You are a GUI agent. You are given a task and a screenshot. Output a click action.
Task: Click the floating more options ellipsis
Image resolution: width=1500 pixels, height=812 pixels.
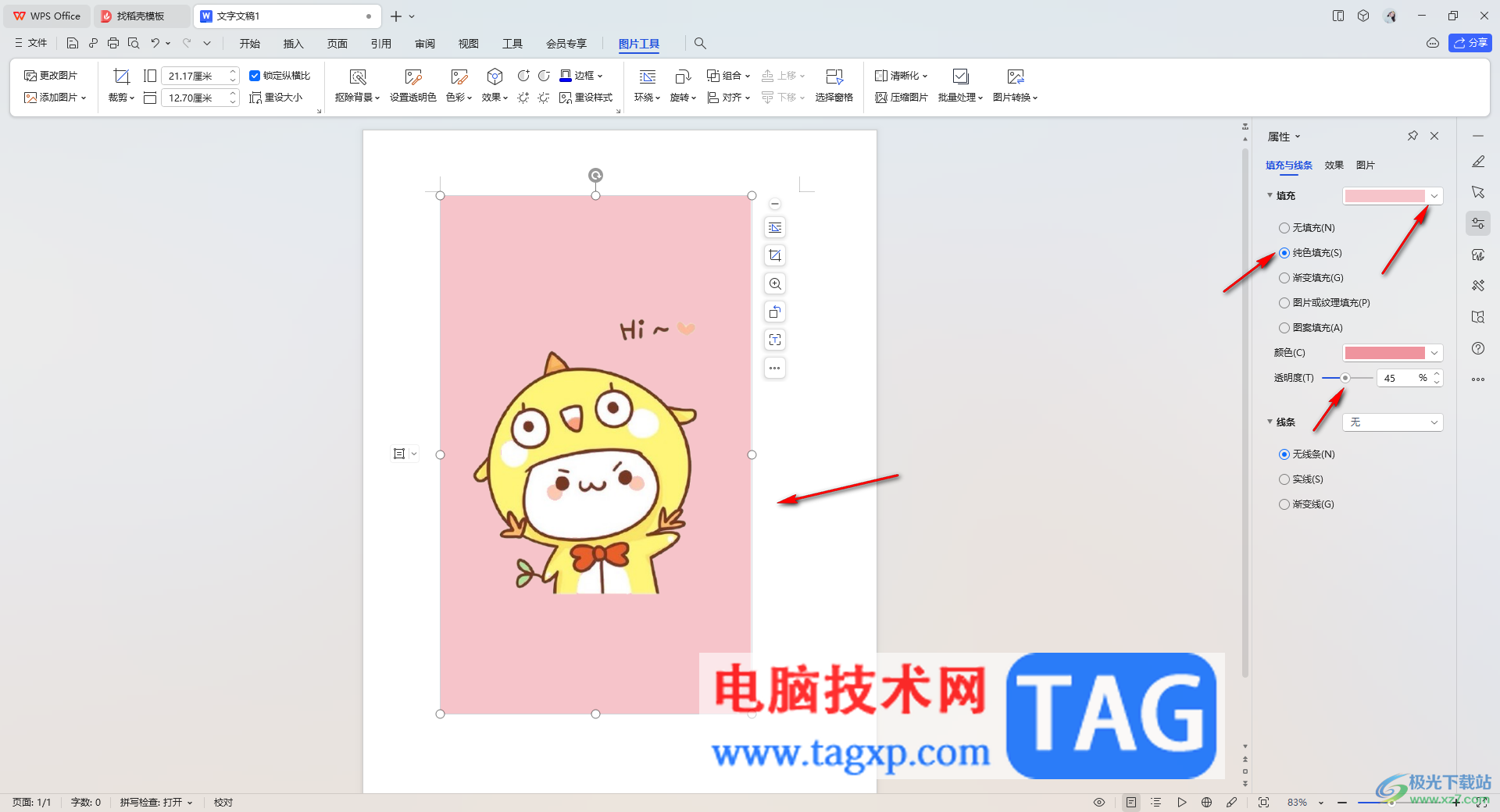click(x=775, y=368)
